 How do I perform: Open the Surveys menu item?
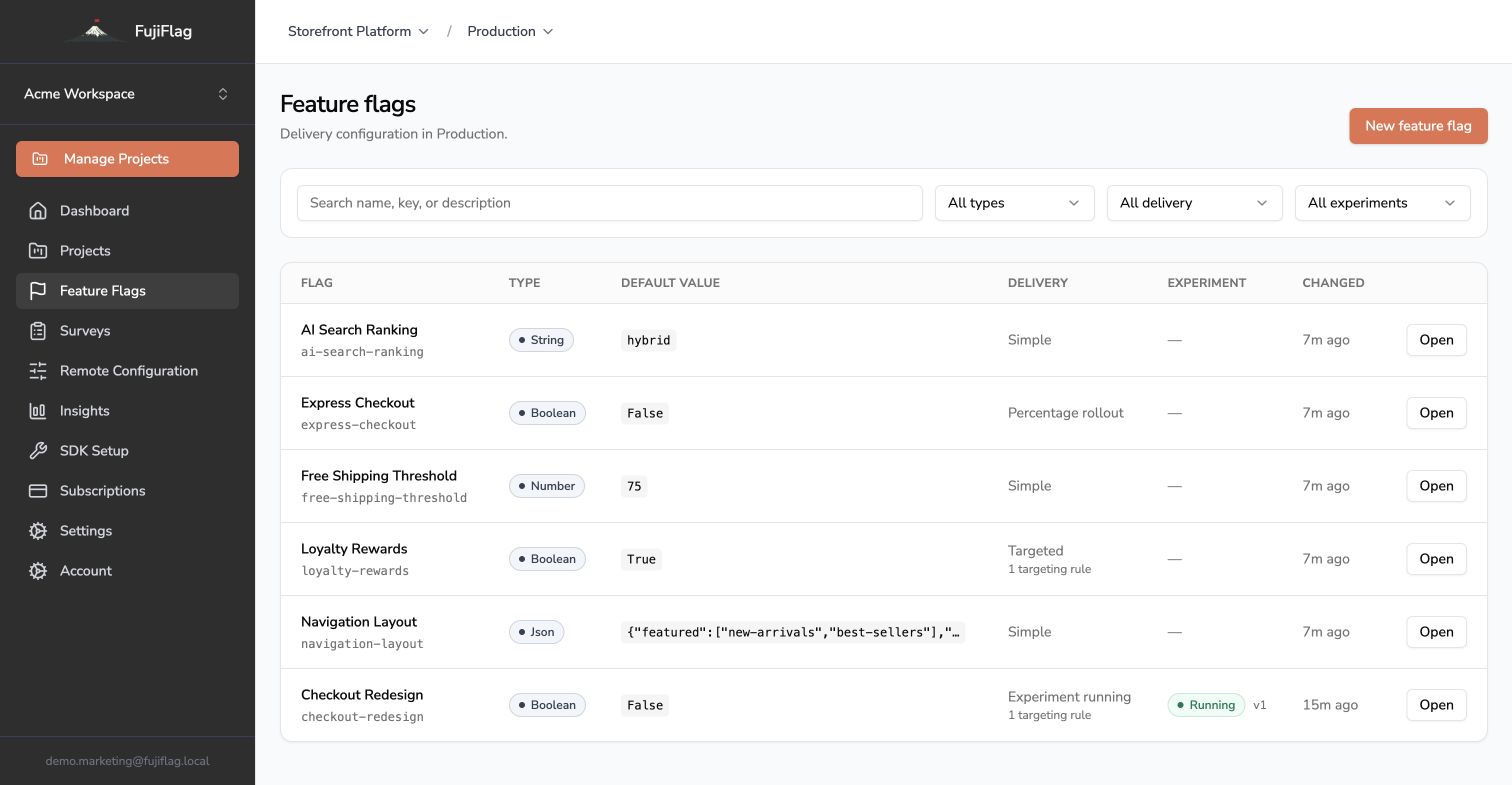coord(127,331)
